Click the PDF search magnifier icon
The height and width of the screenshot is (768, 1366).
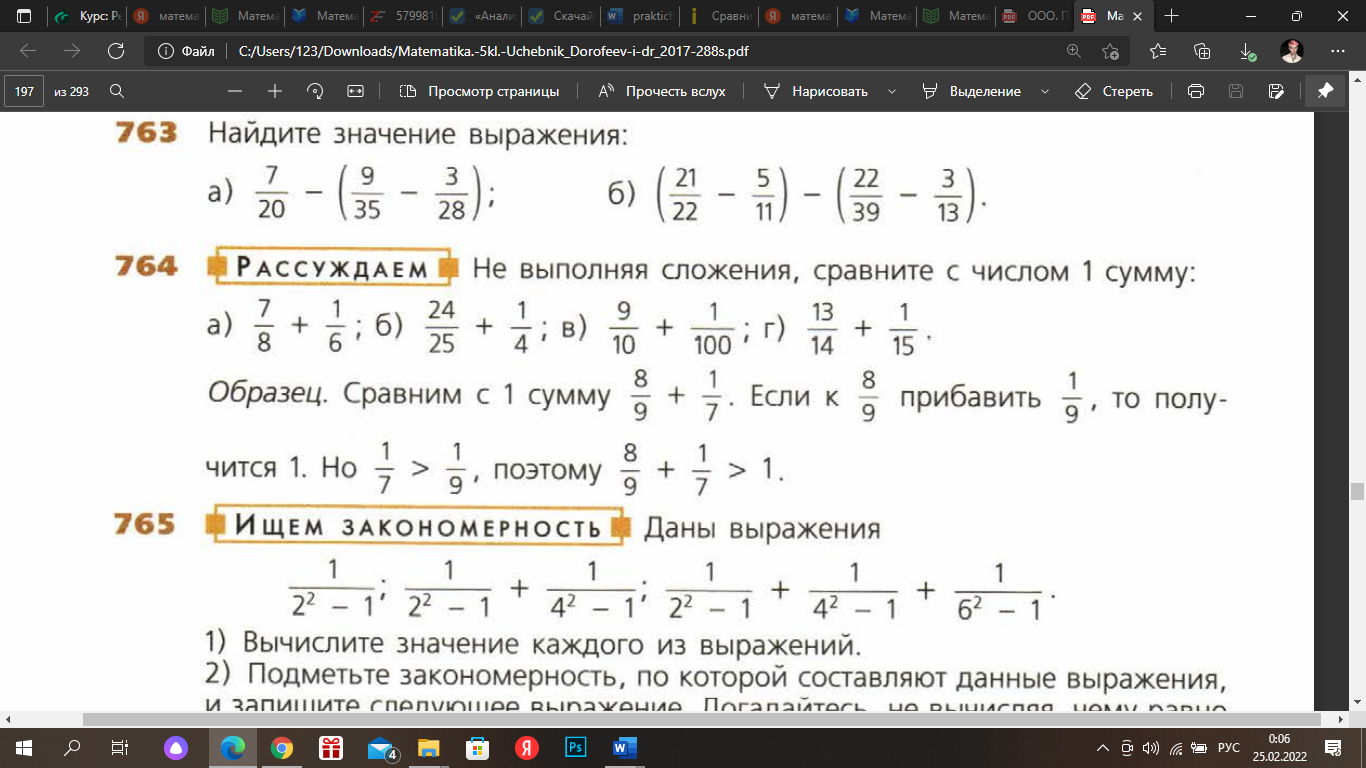[x=116, y=91]
